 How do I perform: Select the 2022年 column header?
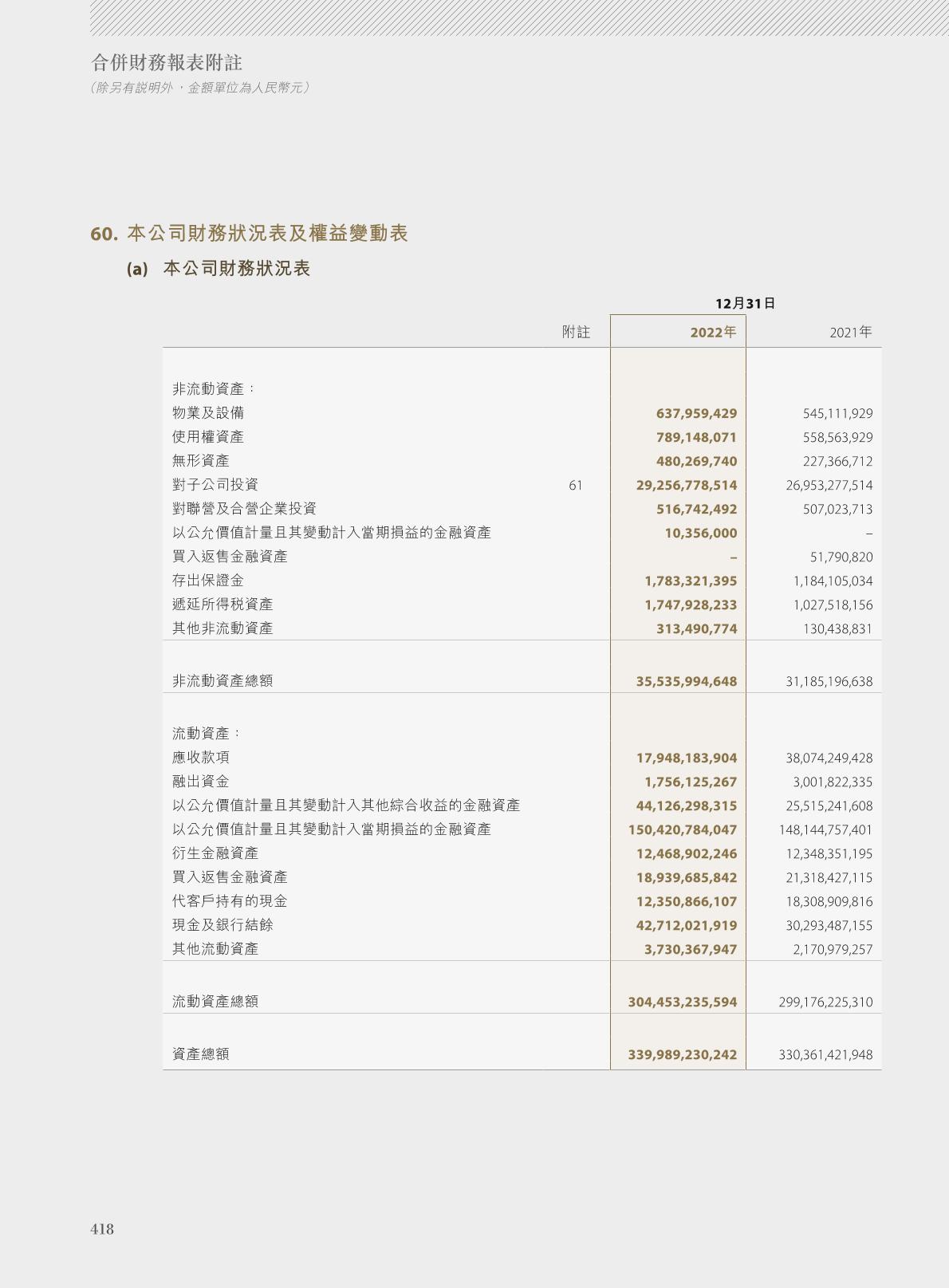pos(713,332)
